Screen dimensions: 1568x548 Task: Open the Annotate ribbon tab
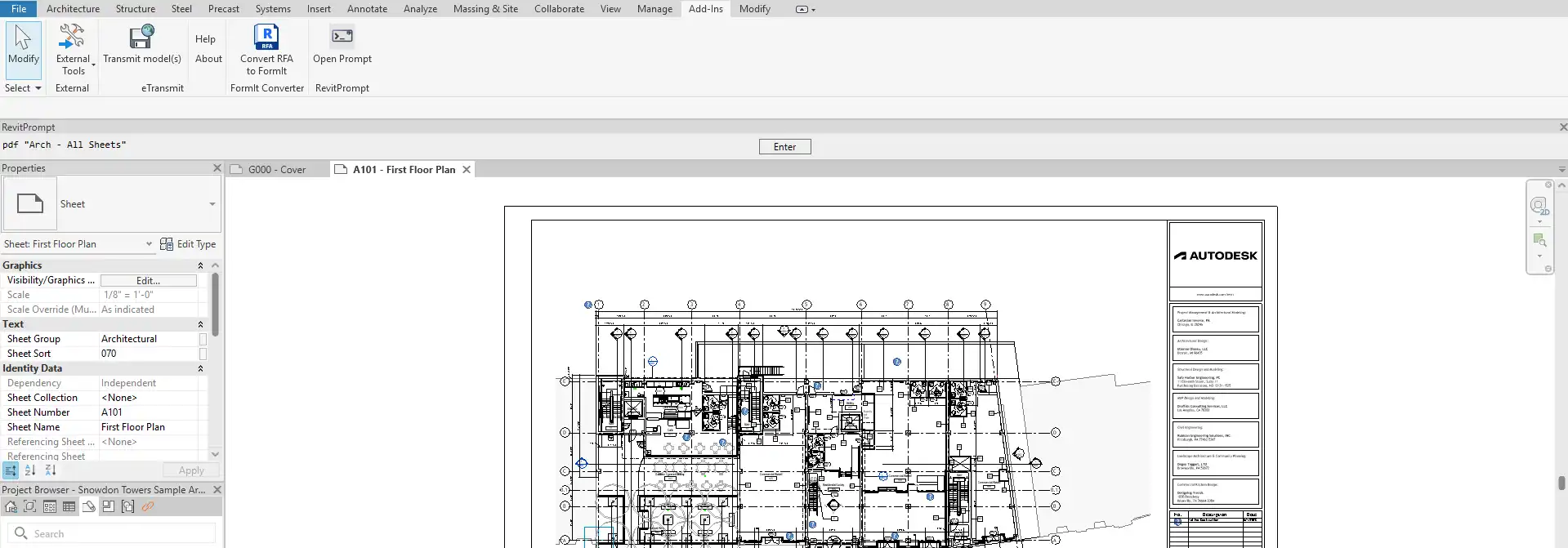click(367, 9)
